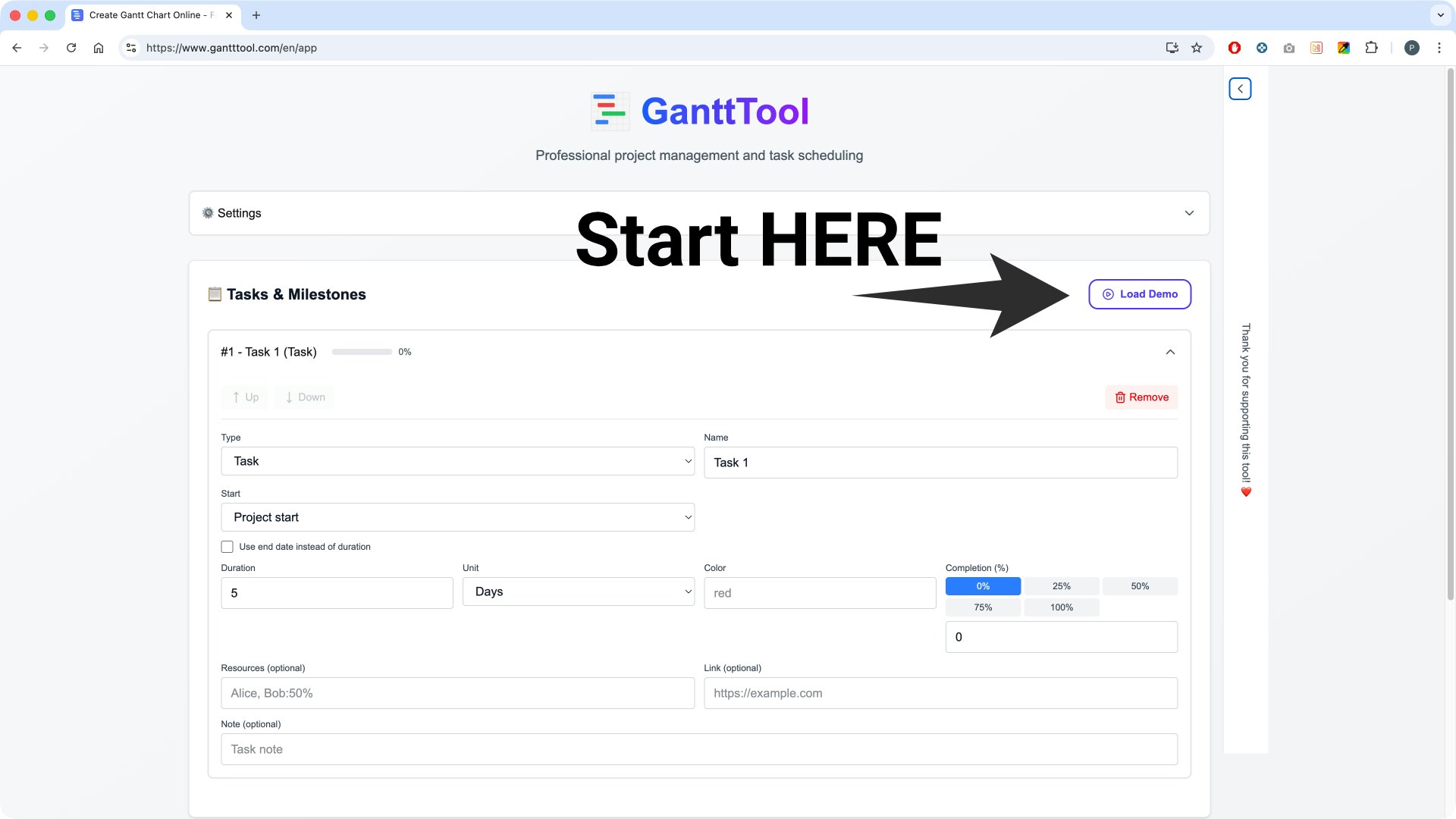Viewport: 1456px width, 819px height.
Task: Click the Load Demo button
Action: point(1139,294)
